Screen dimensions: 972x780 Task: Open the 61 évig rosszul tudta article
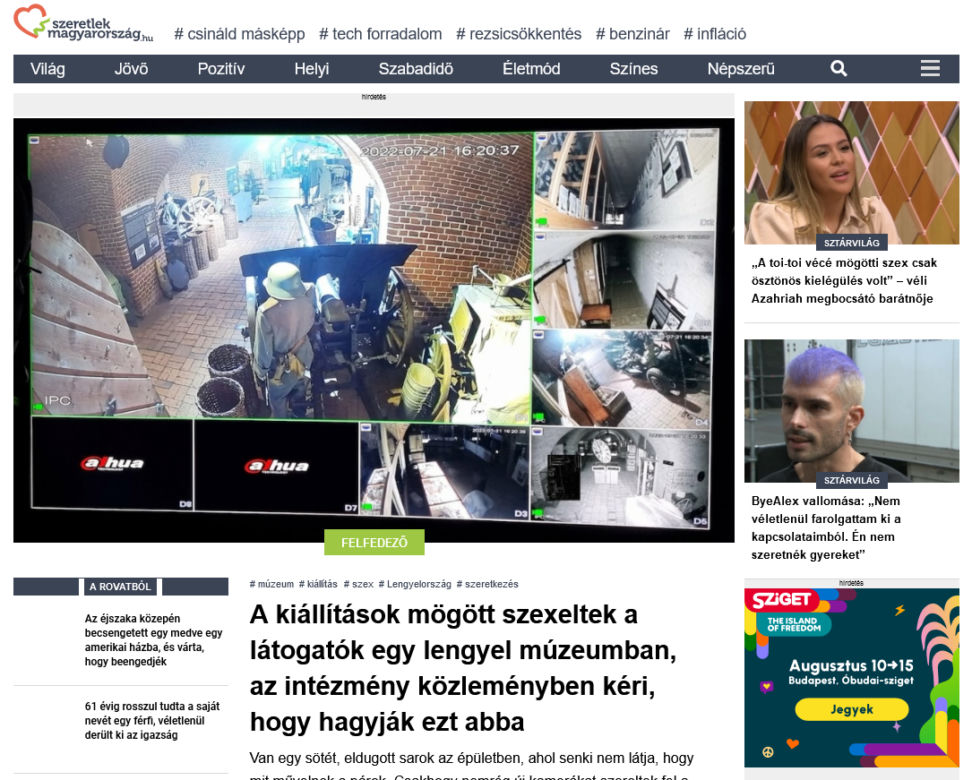pyautogui.click(x=152, y=720)
